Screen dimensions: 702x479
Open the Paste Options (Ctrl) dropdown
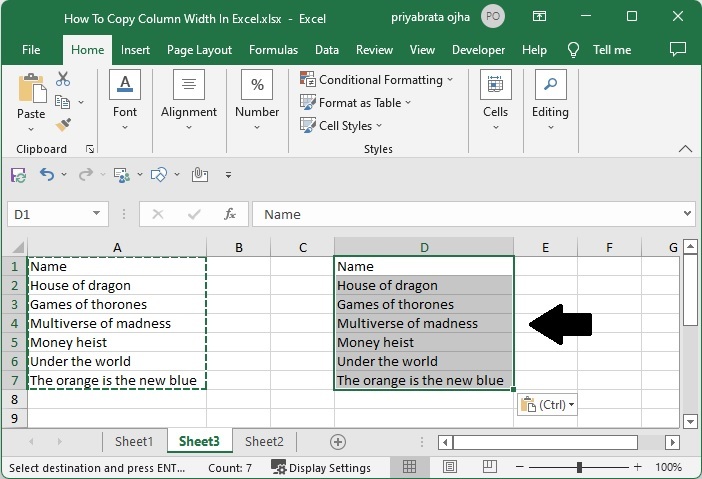(547, 405)
